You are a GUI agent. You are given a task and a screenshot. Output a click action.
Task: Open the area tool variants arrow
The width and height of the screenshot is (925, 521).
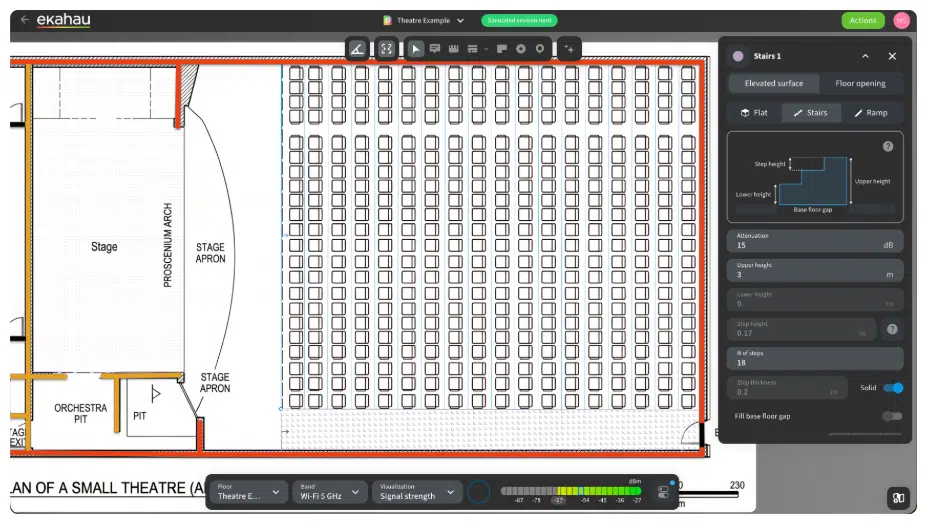pyautogui.click(x=486, y=50)
